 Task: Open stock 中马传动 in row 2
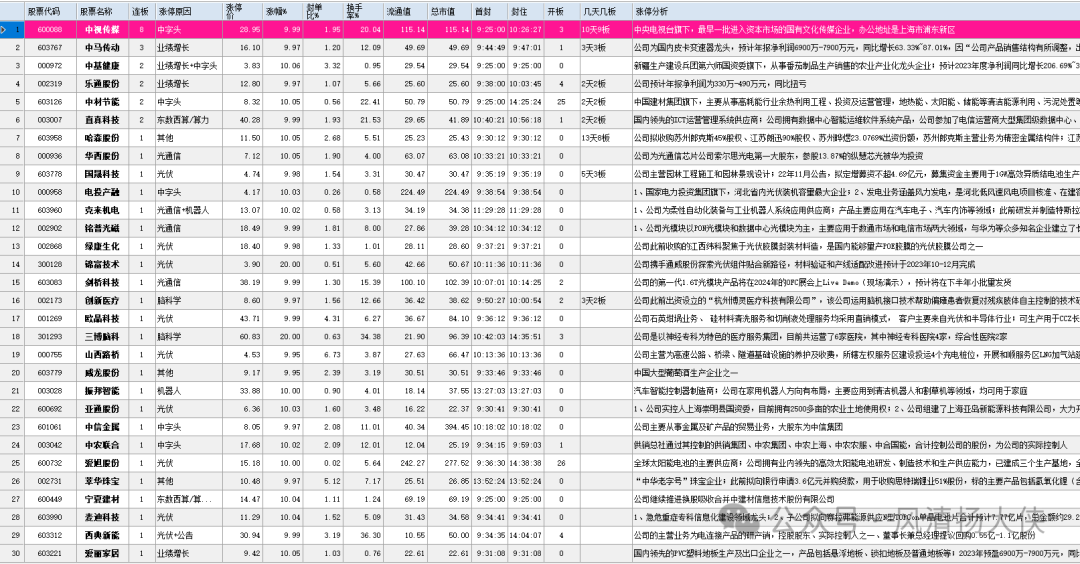point(102,48)
